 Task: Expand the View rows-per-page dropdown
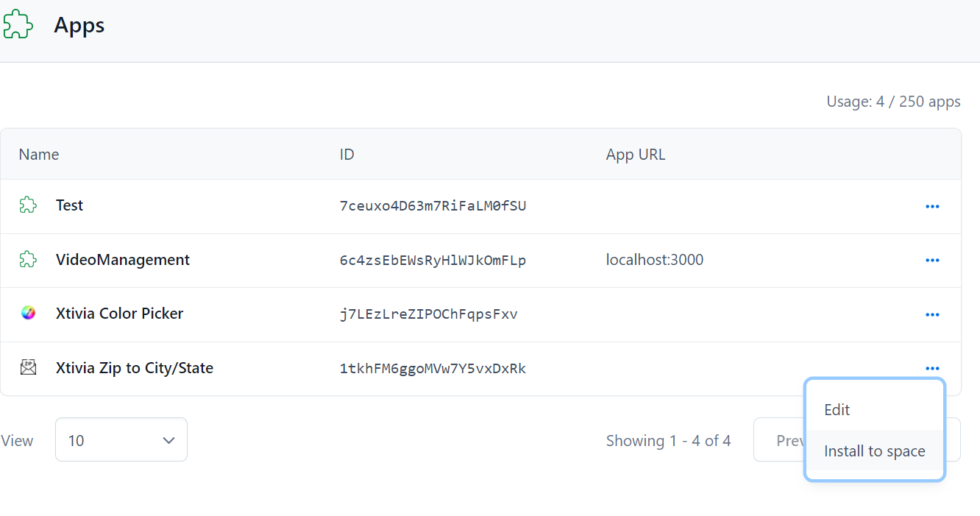coord(121,440)
